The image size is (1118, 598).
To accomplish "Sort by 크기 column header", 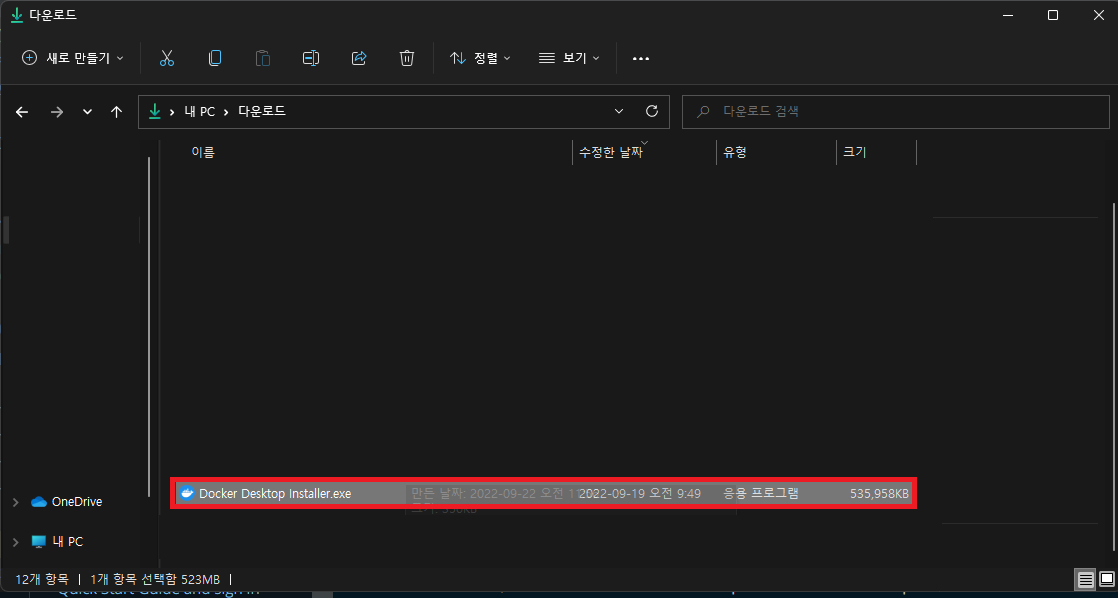I will pyautogui.click(x=855, y=153).
